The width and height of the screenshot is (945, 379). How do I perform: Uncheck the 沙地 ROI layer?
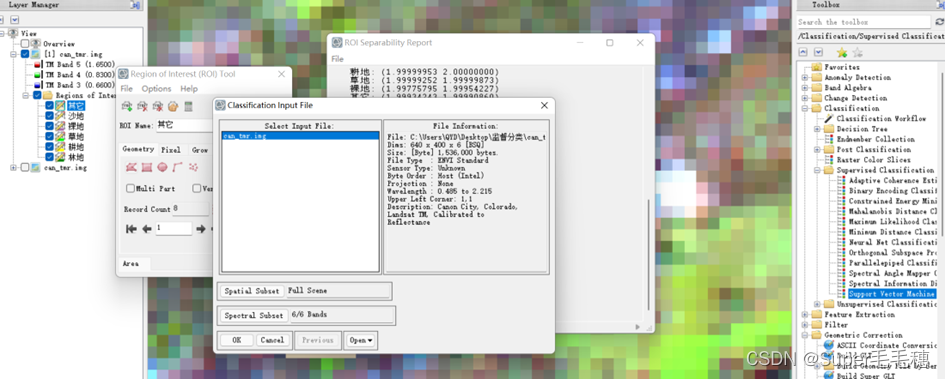click(49, 116)
